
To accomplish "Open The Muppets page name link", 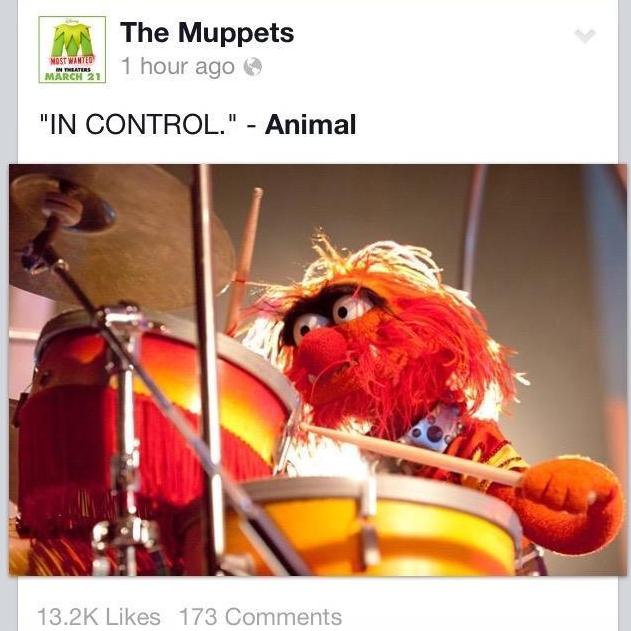I will pyautogui.click(x=207, y=32).
